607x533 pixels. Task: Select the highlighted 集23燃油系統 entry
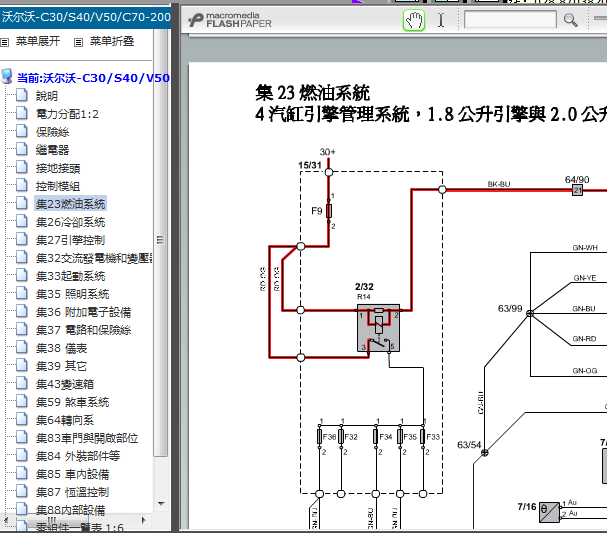pyautogui.click(x=70, y=204)
